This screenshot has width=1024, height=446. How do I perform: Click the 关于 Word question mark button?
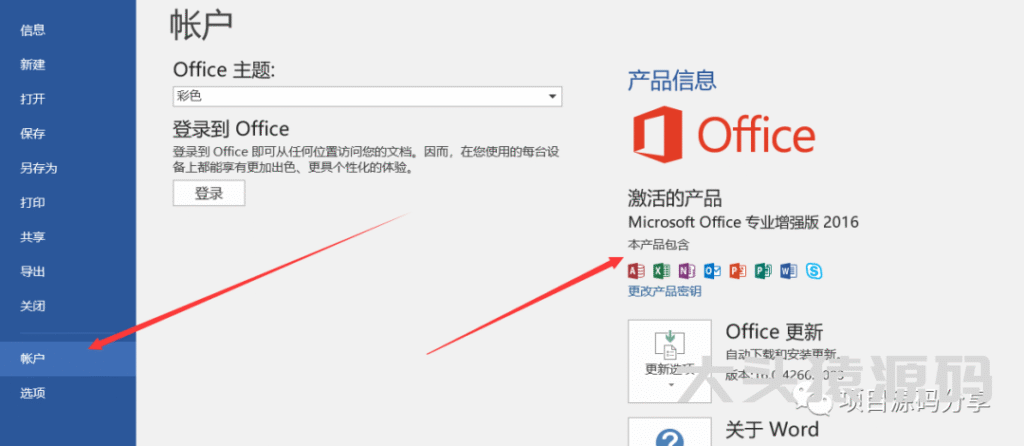[669, 432]
